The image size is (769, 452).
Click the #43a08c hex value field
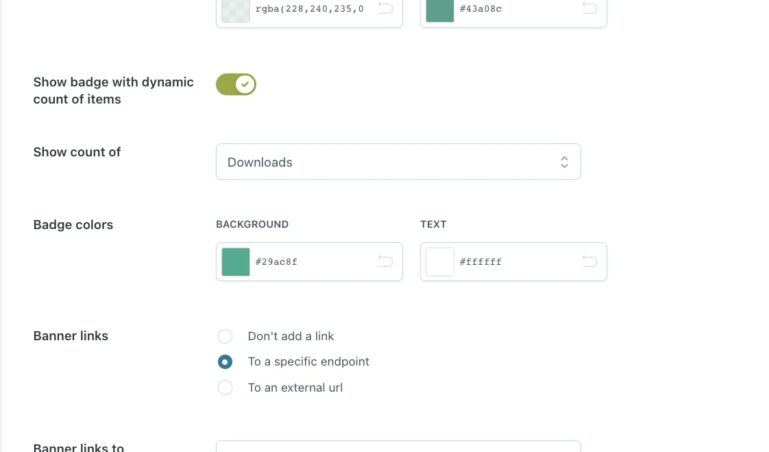click(x=514, y=9)
